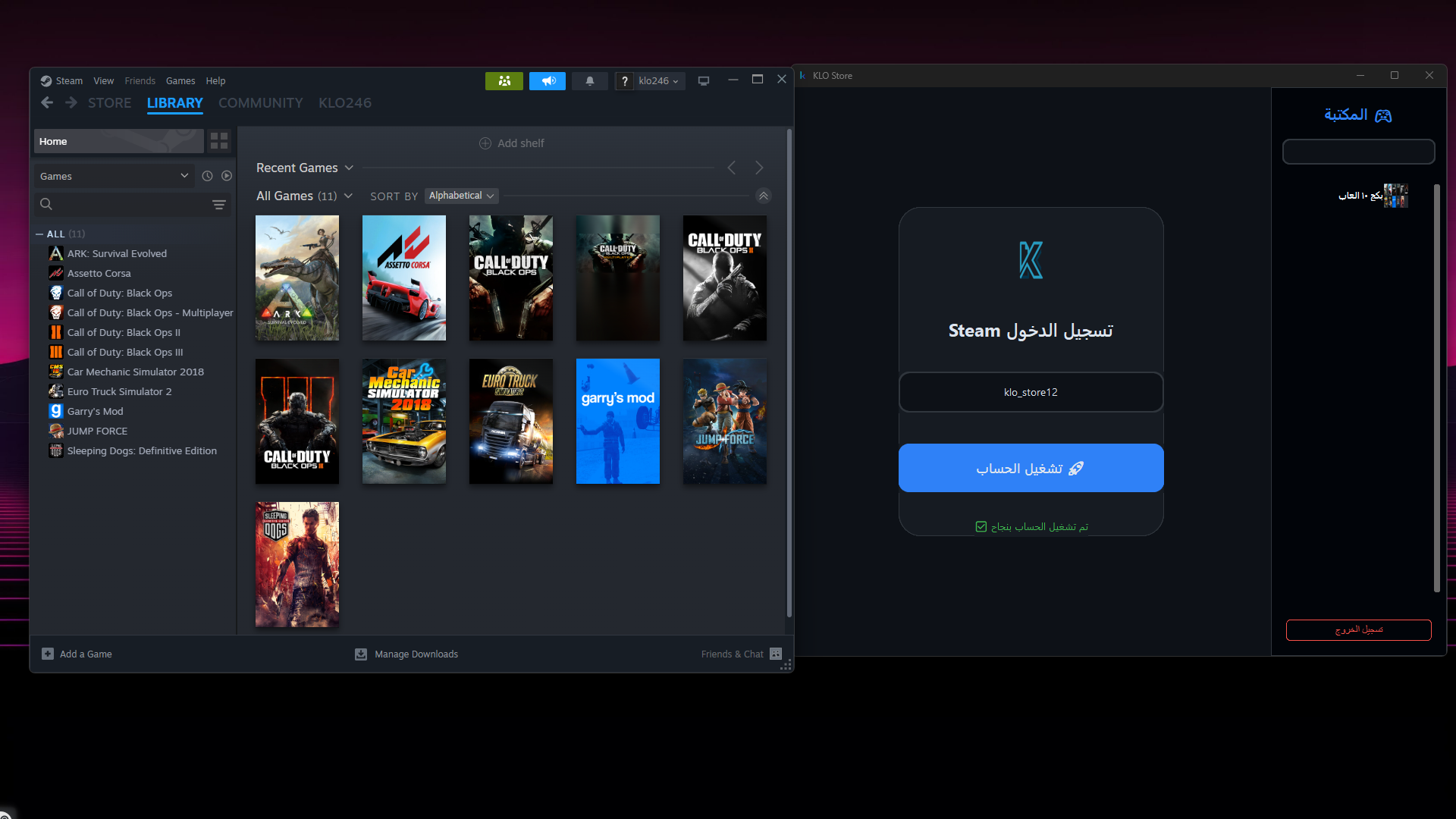Click the klo_store12 username field
Screen dimensions: 1456x819
click(x=1031, y=392)
